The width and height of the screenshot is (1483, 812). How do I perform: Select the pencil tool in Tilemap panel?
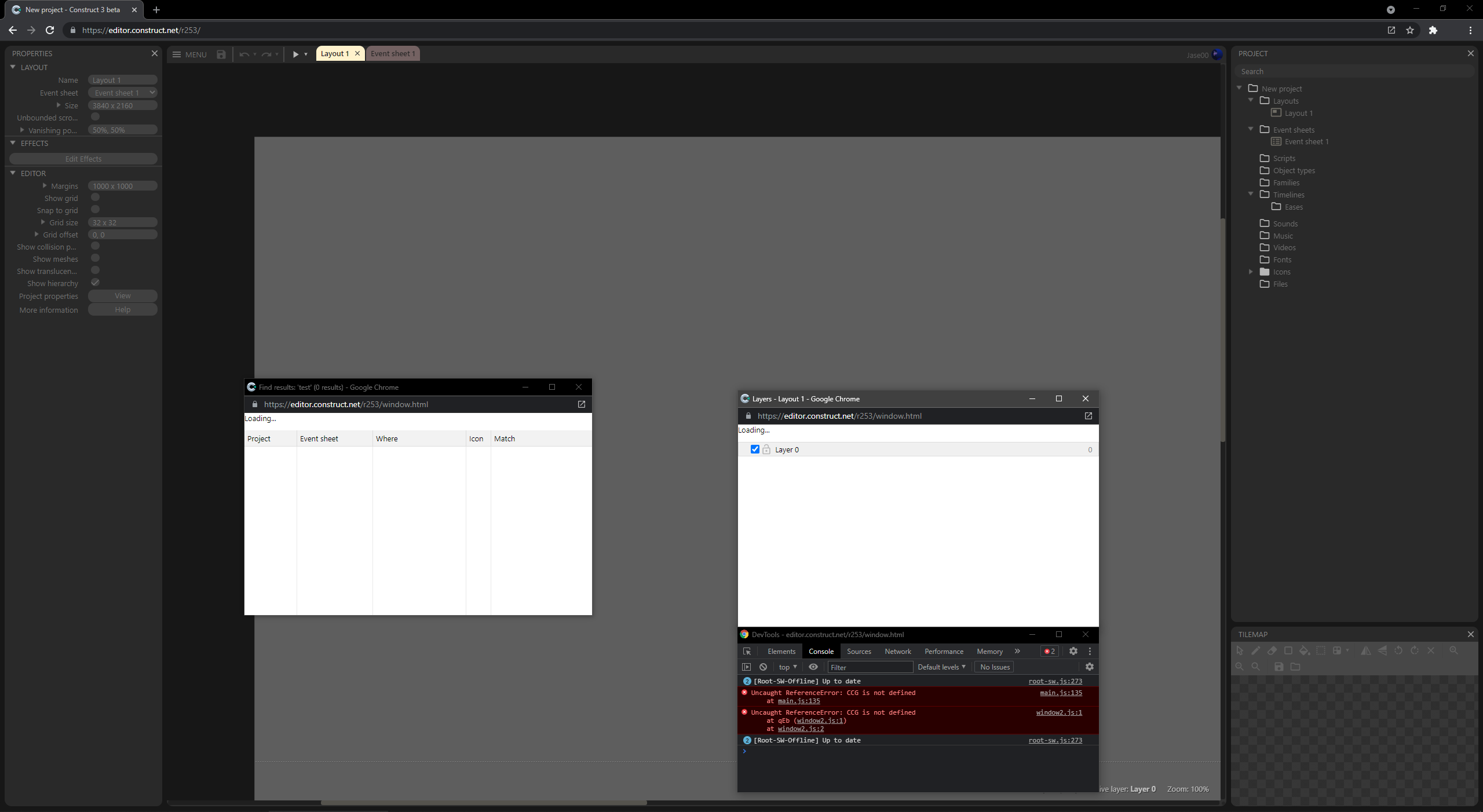pyautogui.click(x=1255, y=650)
